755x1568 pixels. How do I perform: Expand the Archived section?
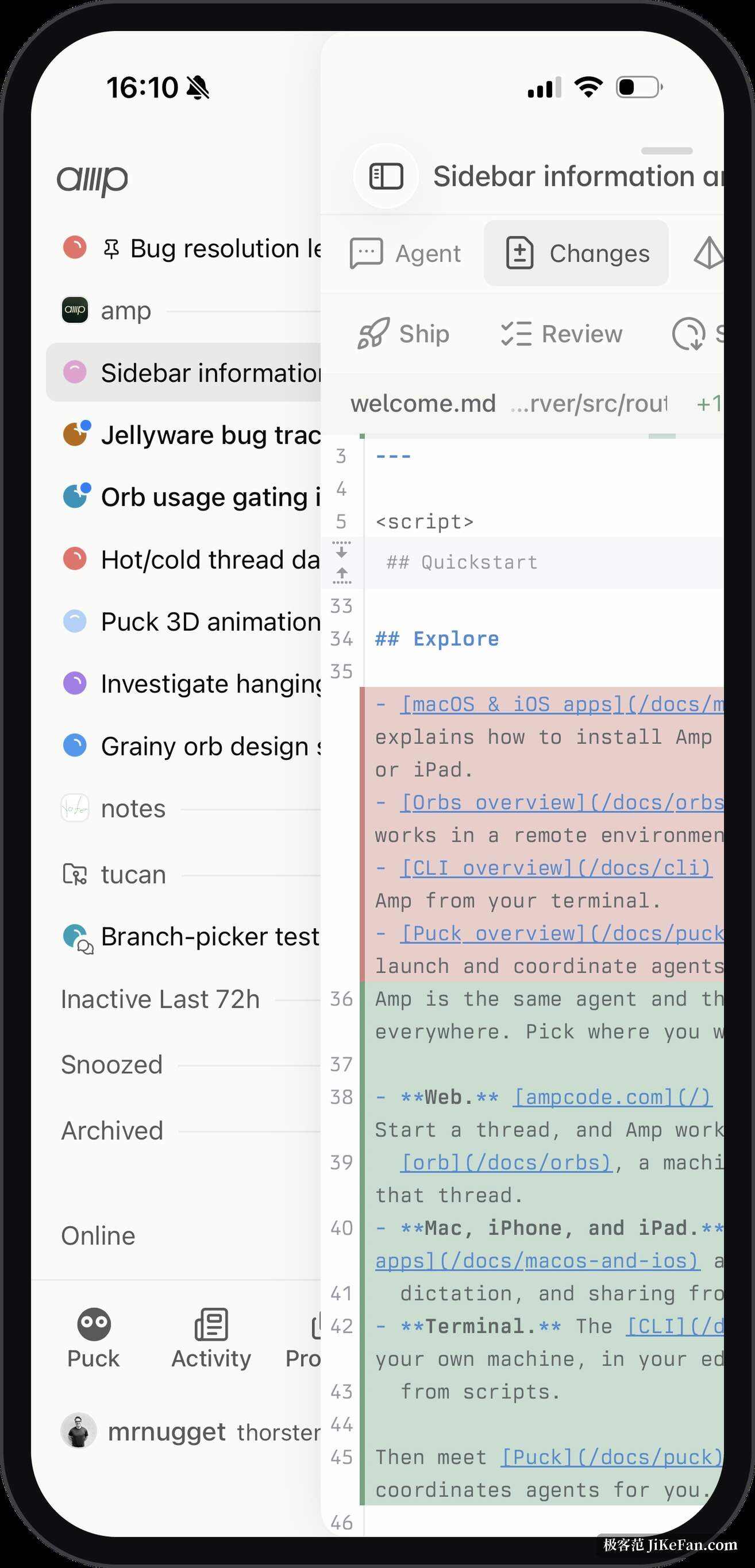point(112,1131)
